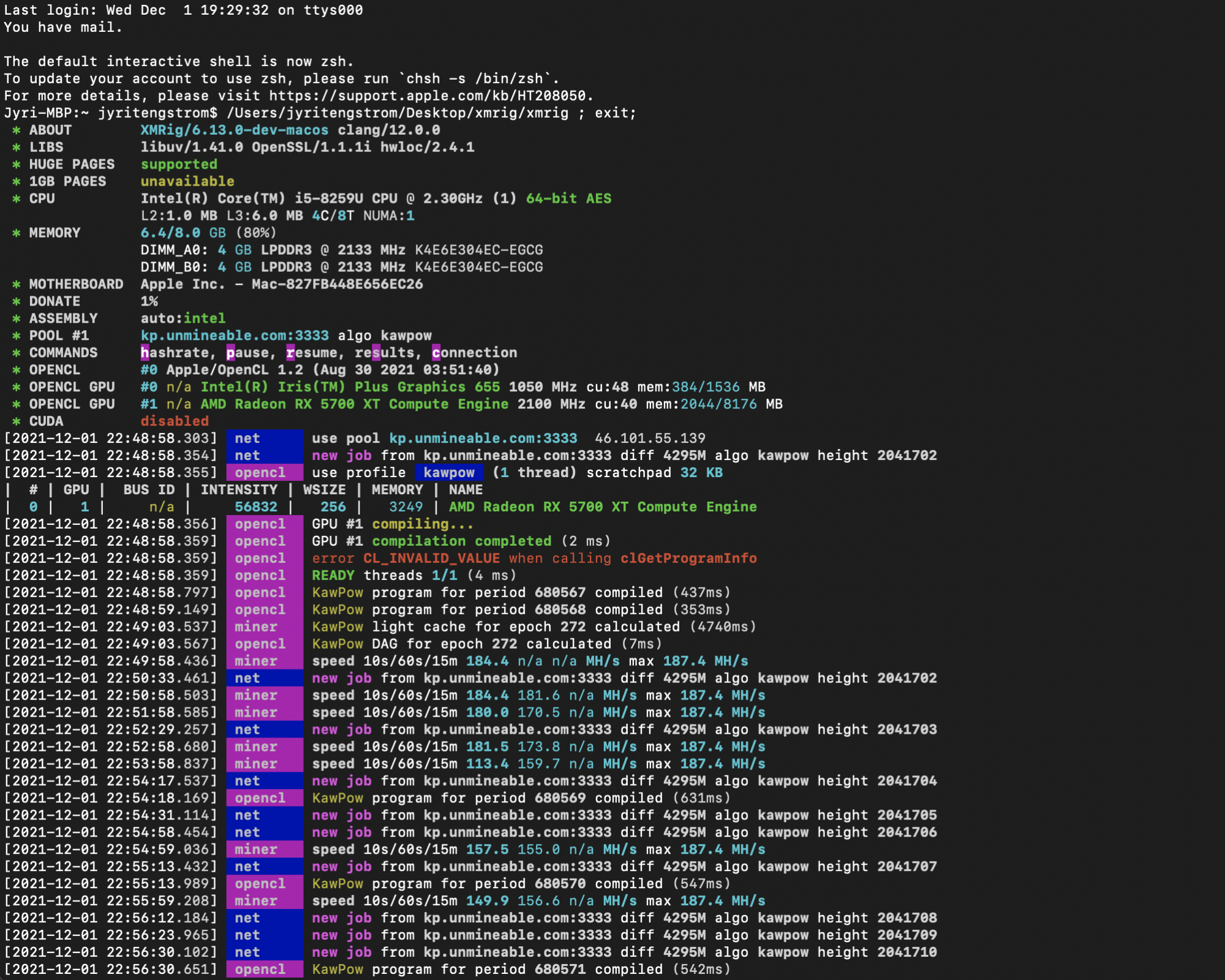Click the Intel Iris Plus Graphics 655 name
1225x980 pixels.
click(x=350, y=387)
